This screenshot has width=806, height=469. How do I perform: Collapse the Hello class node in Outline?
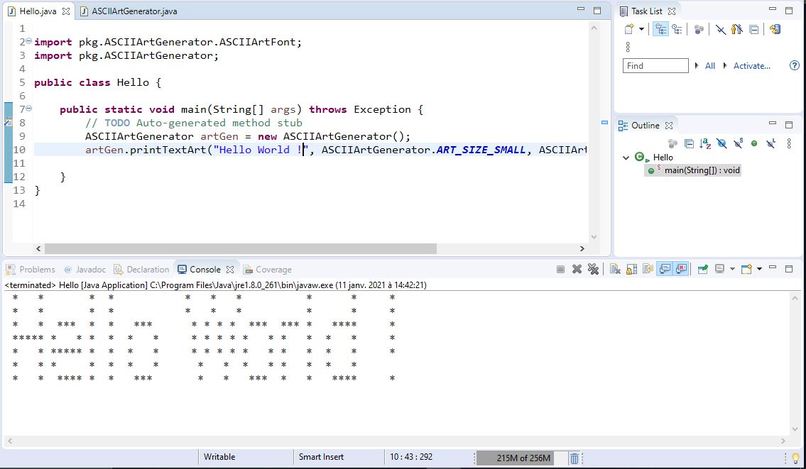[x=626, y=157]
